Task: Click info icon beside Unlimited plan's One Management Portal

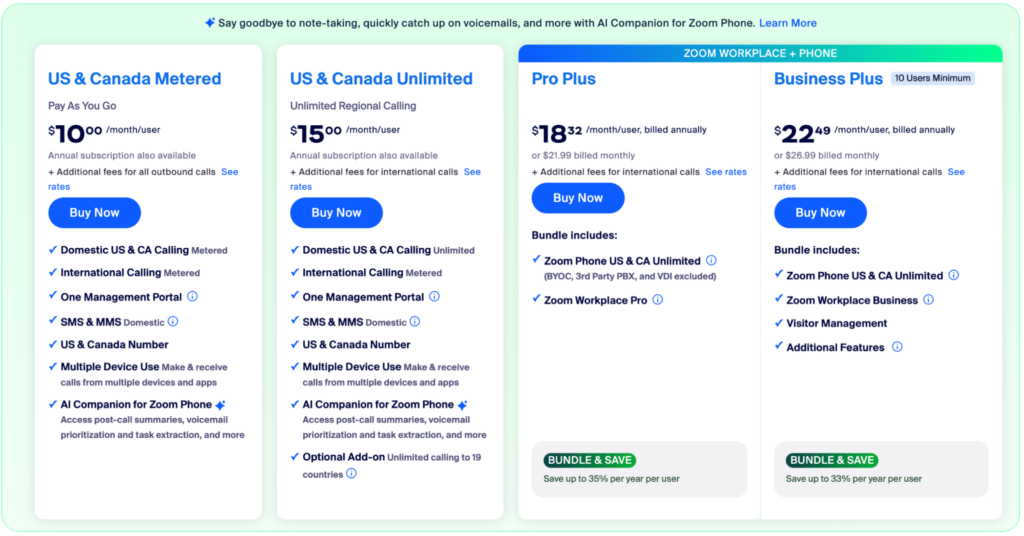Action: [435, 297]
